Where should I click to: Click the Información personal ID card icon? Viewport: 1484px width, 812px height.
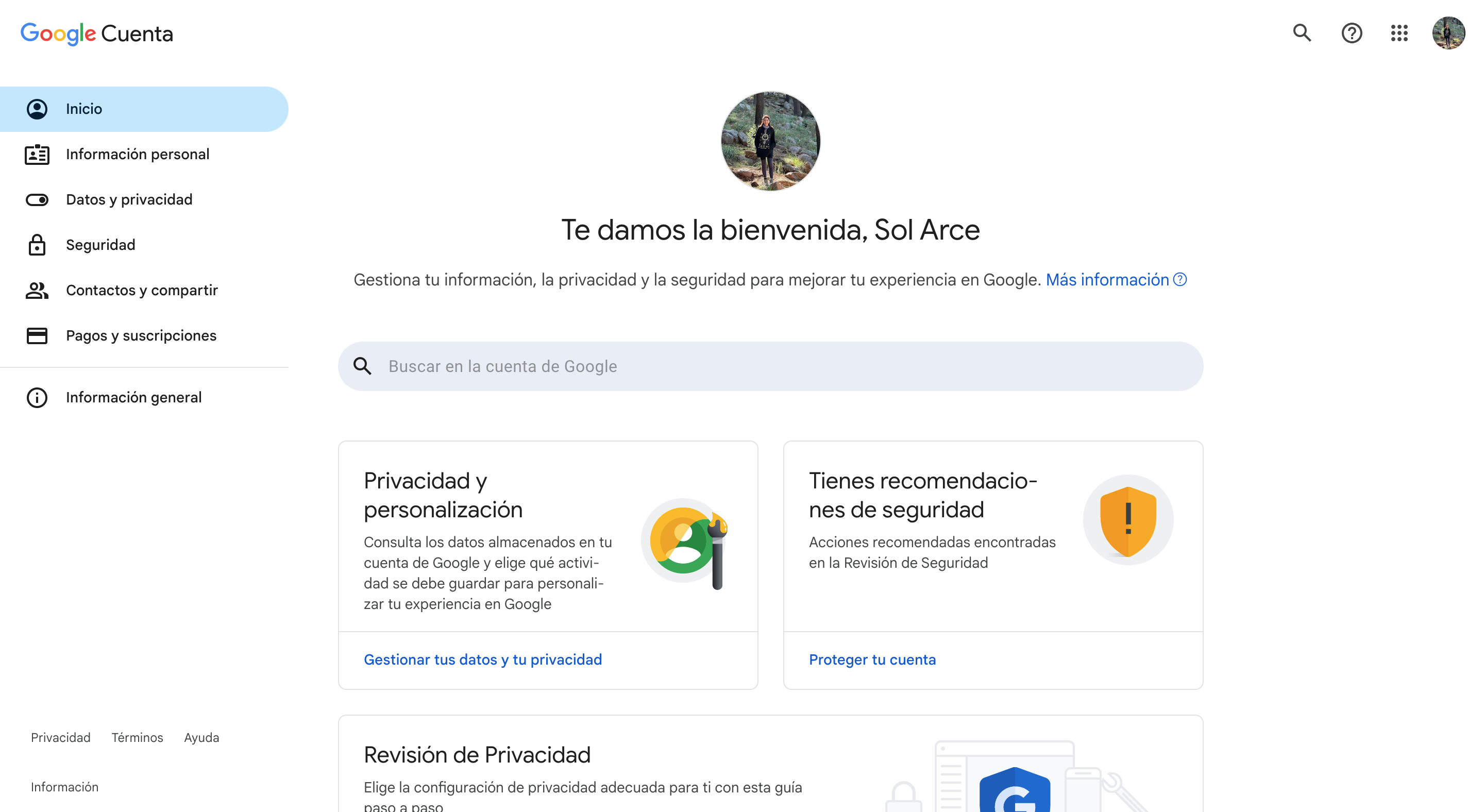(x=37, y=155)
